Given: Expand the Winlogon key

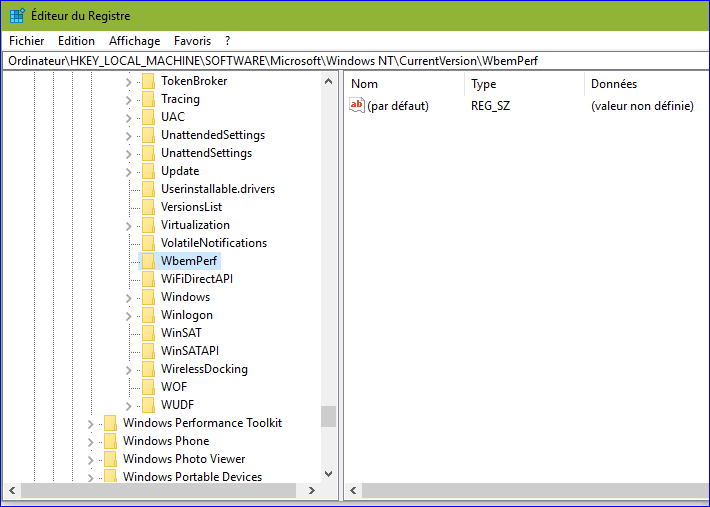Looking at the screenshot, I should (x=129, y=316).
